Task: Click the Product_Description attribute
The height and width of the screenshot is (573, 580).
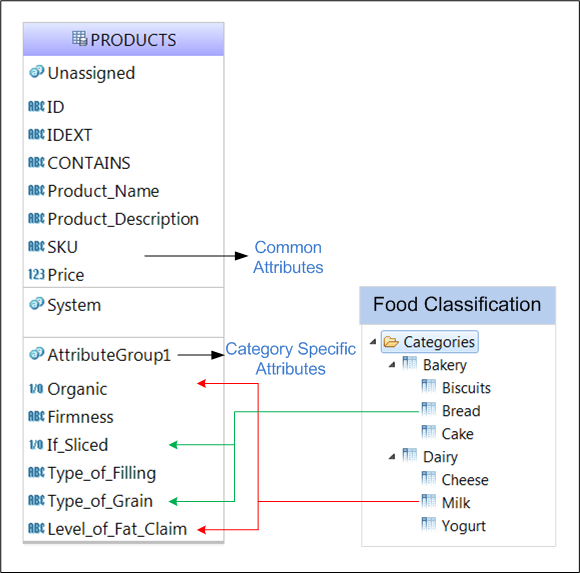Action: 123,219
